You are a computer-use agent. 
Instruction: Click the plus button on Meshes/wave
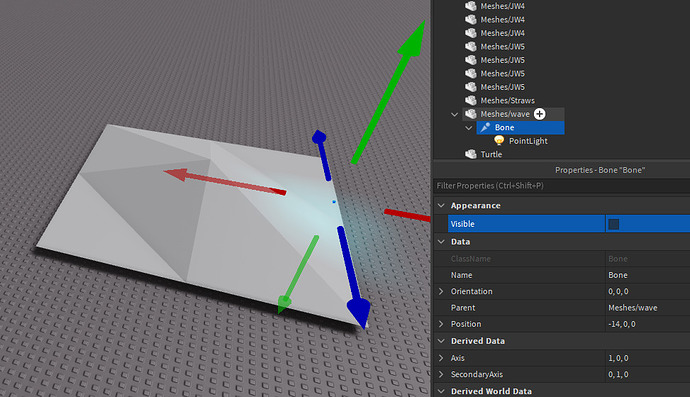tap(540, 114)
